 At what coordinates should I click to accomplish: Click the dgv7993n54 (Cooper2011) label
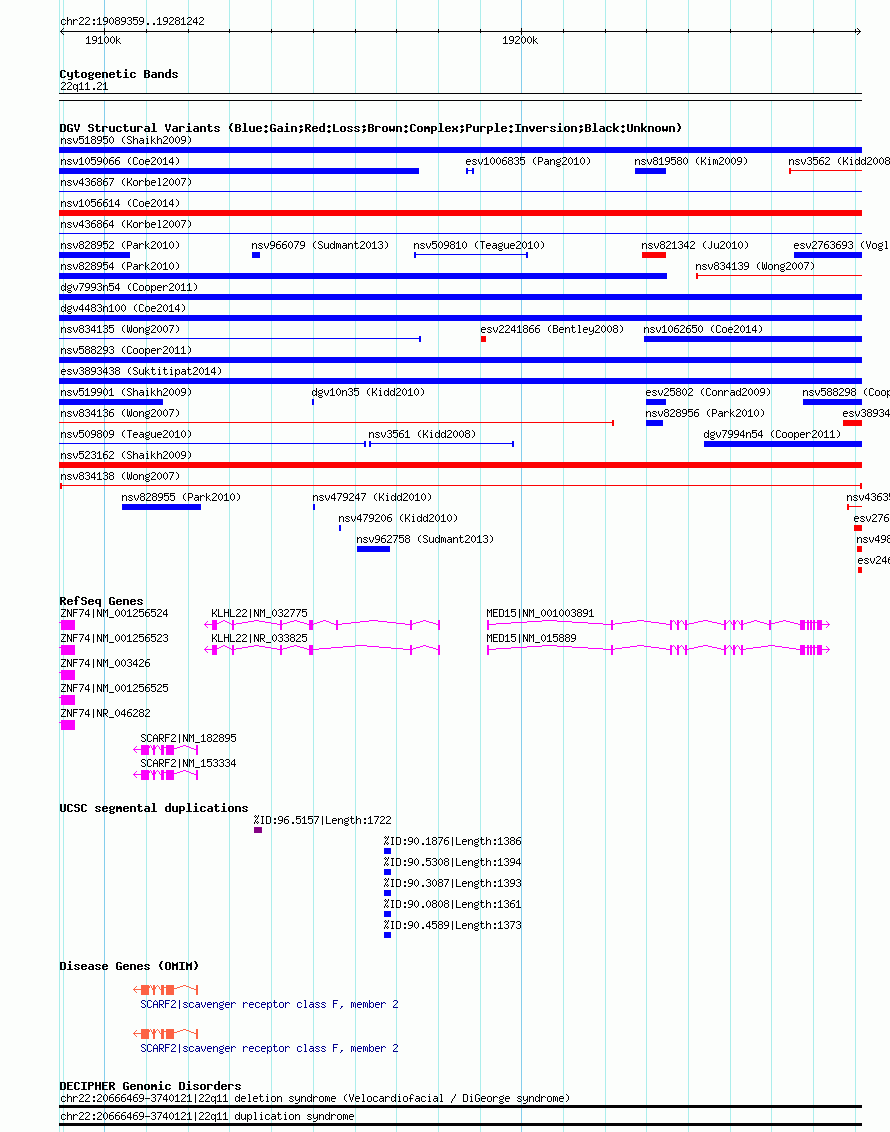click(x=128, y=287)
